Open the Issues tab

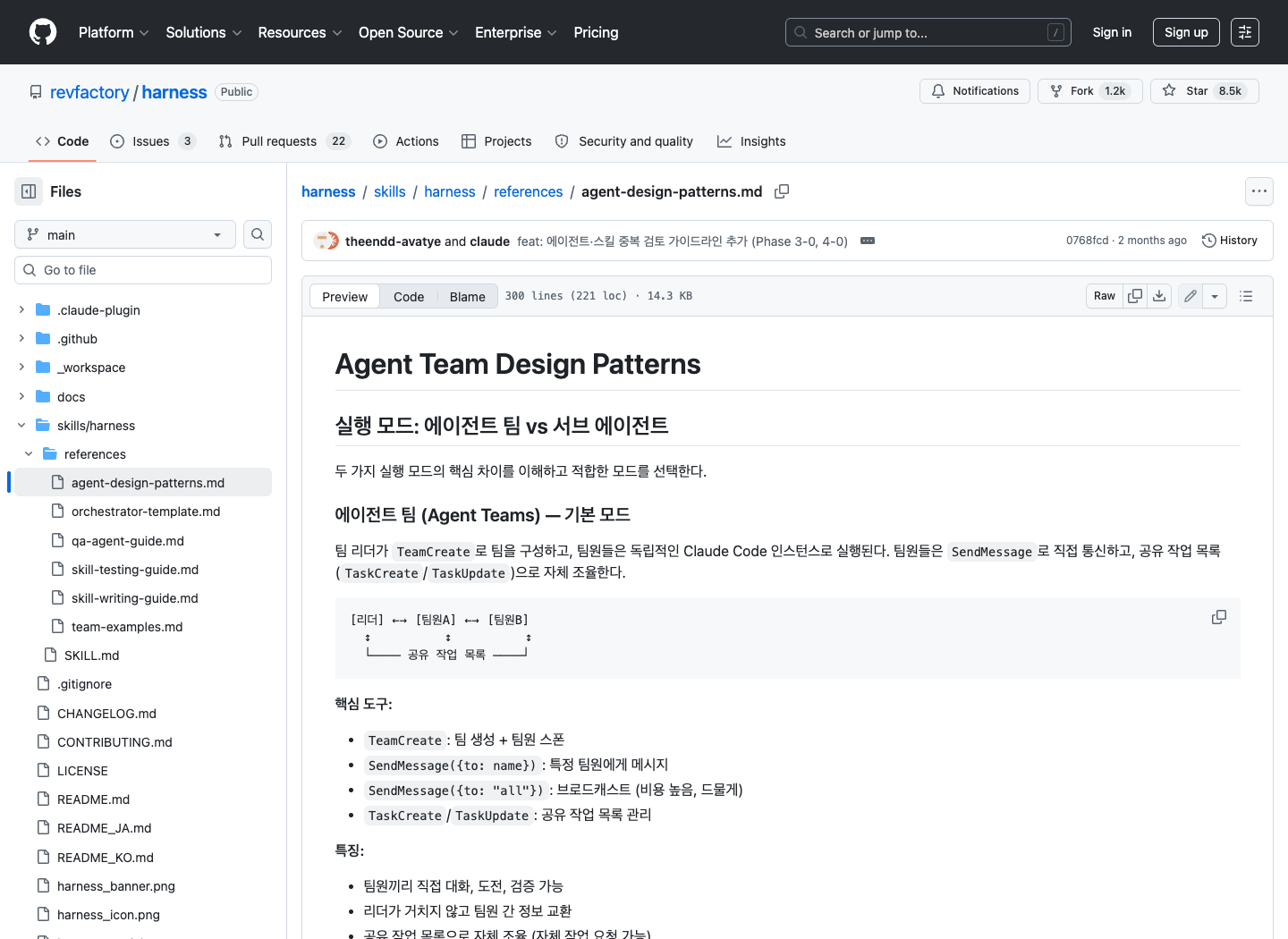tap(152, 141)
